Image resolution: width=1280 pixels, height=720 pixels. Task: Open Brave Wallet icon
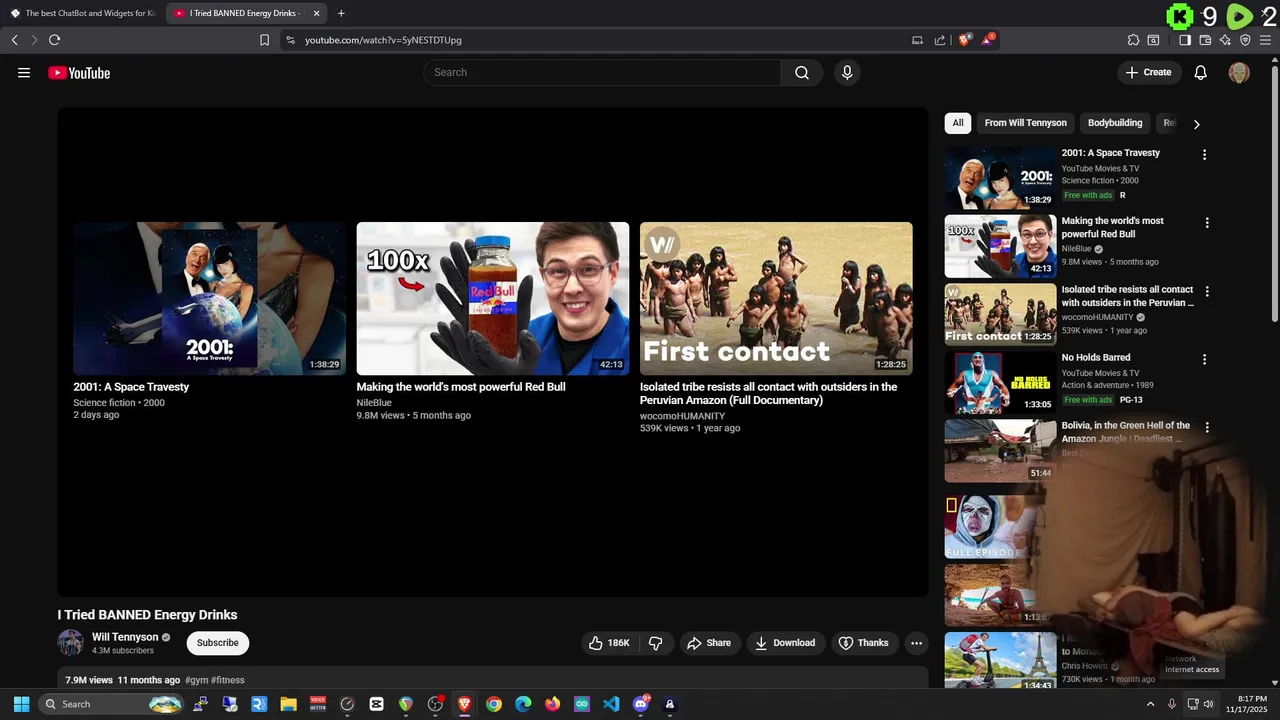(x=1205, y=40)
